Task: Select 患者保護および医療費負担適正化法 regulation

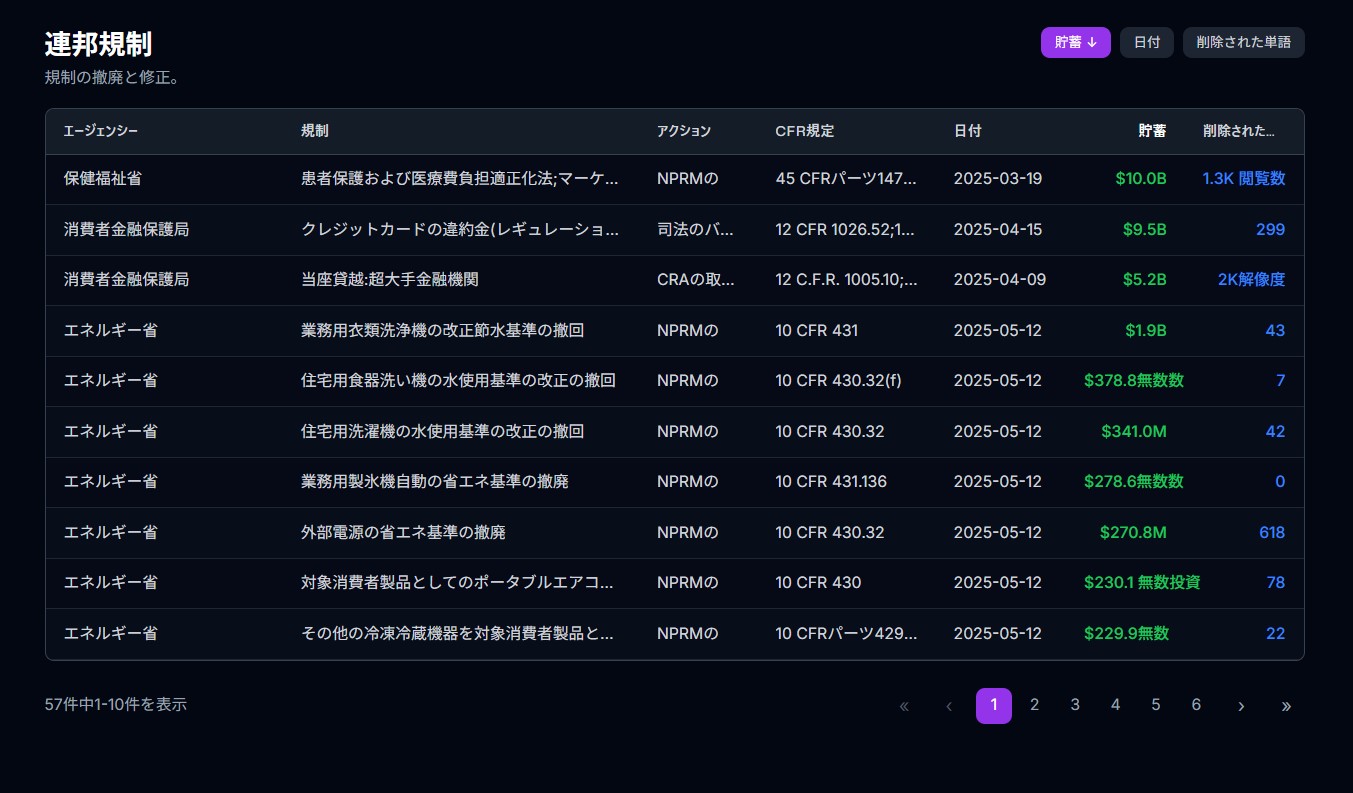Action: [x=460, y=179]
